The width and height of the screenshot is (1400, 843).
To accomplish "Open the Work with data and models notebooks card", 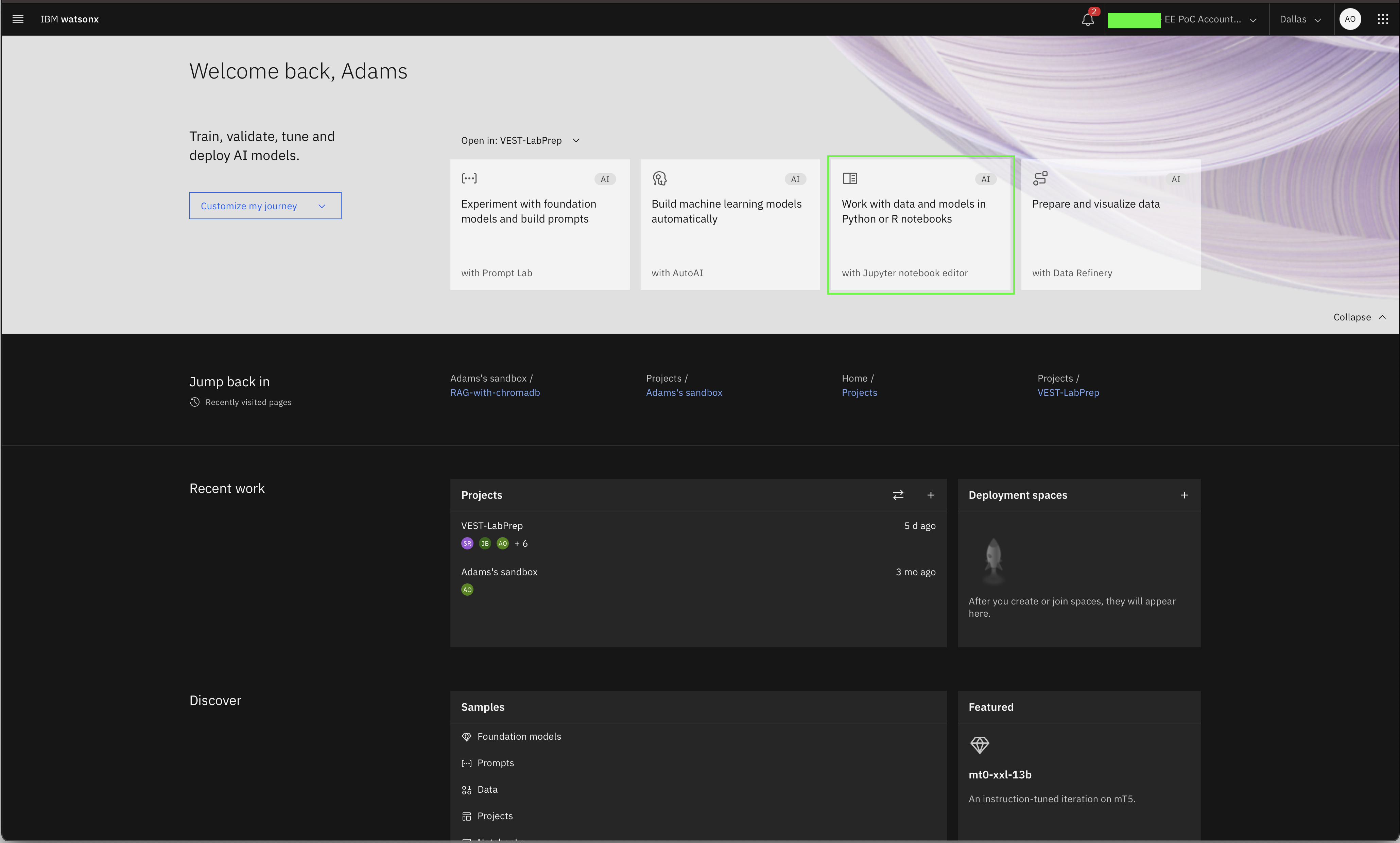I will 920,224.
